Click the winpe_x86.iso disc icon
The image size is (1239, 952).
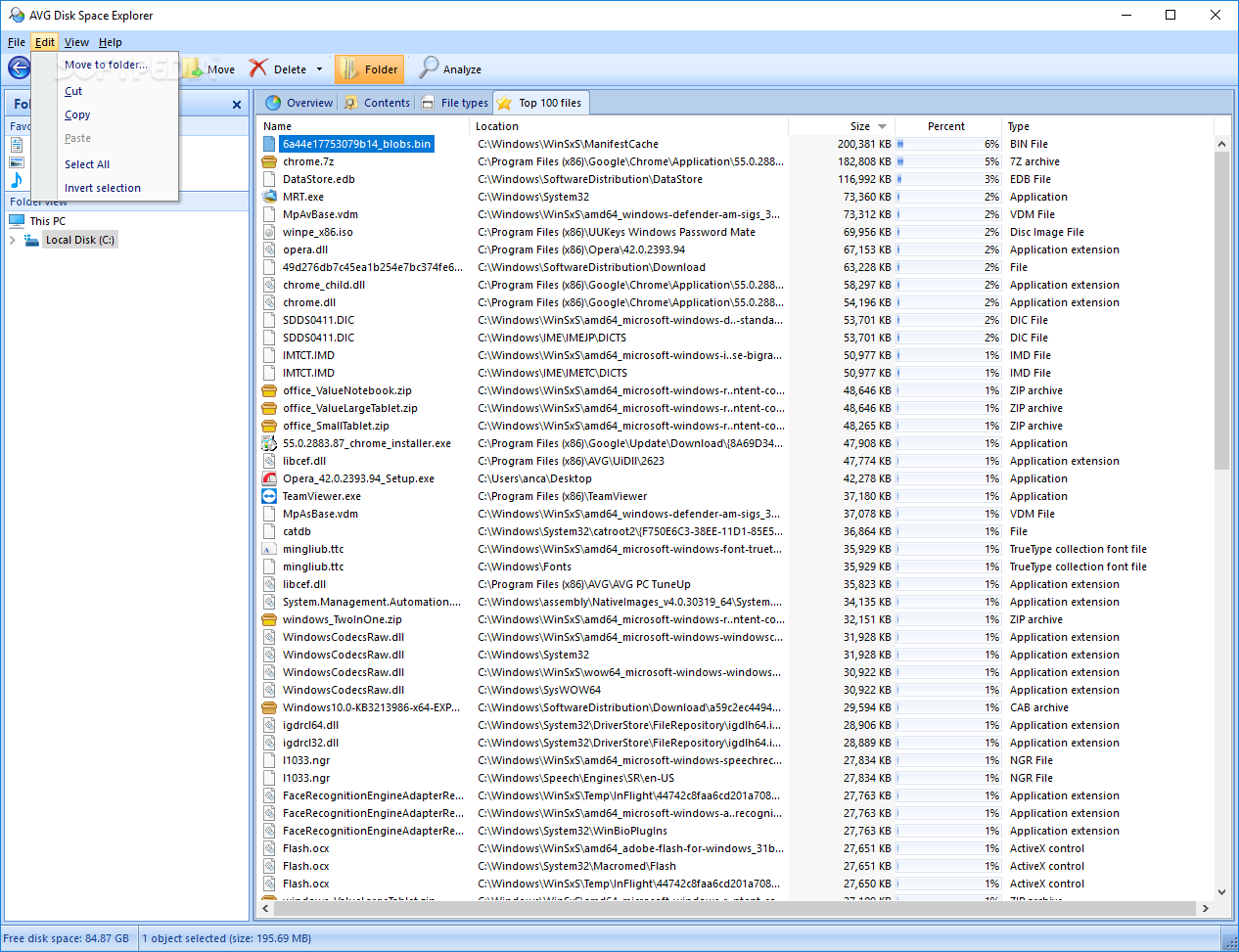pos(269,232)
